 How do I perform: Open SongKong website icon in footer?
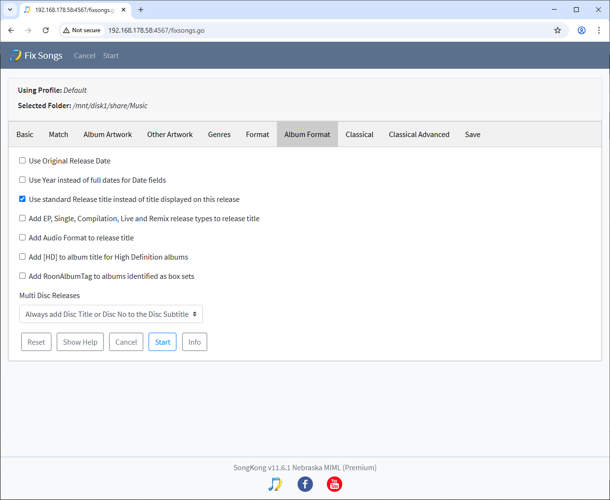click(x=275, y=484)
